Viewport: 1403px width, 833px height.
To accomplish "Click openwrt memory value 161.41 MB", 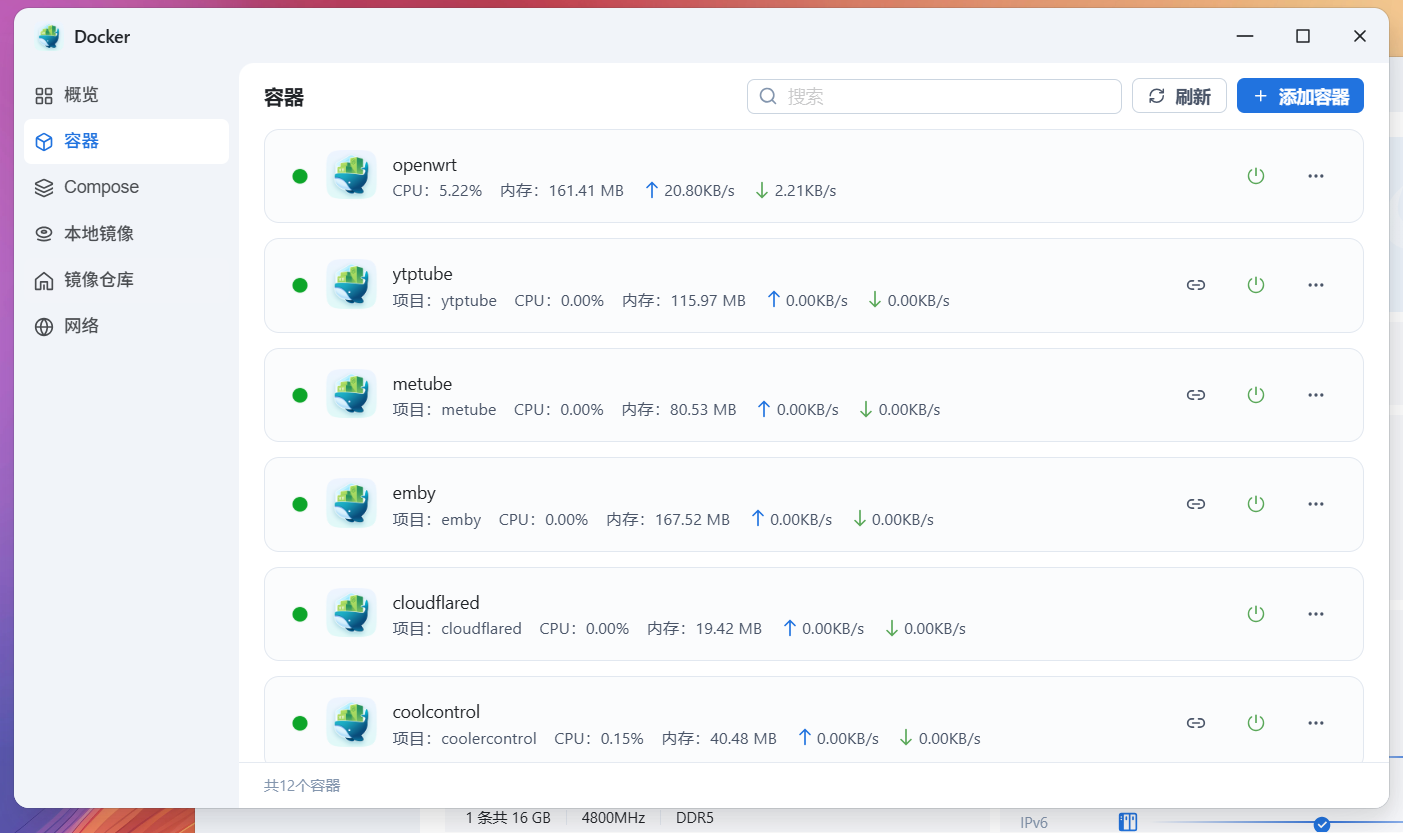I will [586, 190].
